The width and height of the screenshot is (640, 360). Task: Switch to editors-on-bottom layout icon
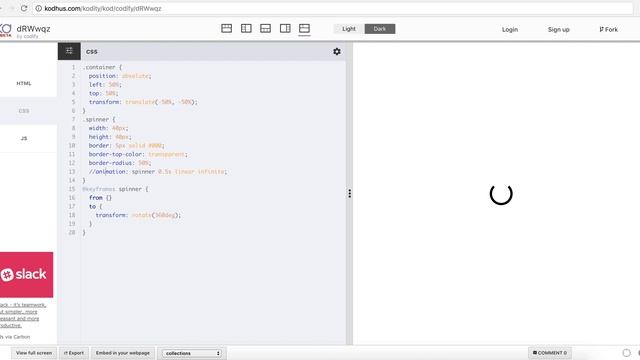pyautogui.click(x=265, y=28)
